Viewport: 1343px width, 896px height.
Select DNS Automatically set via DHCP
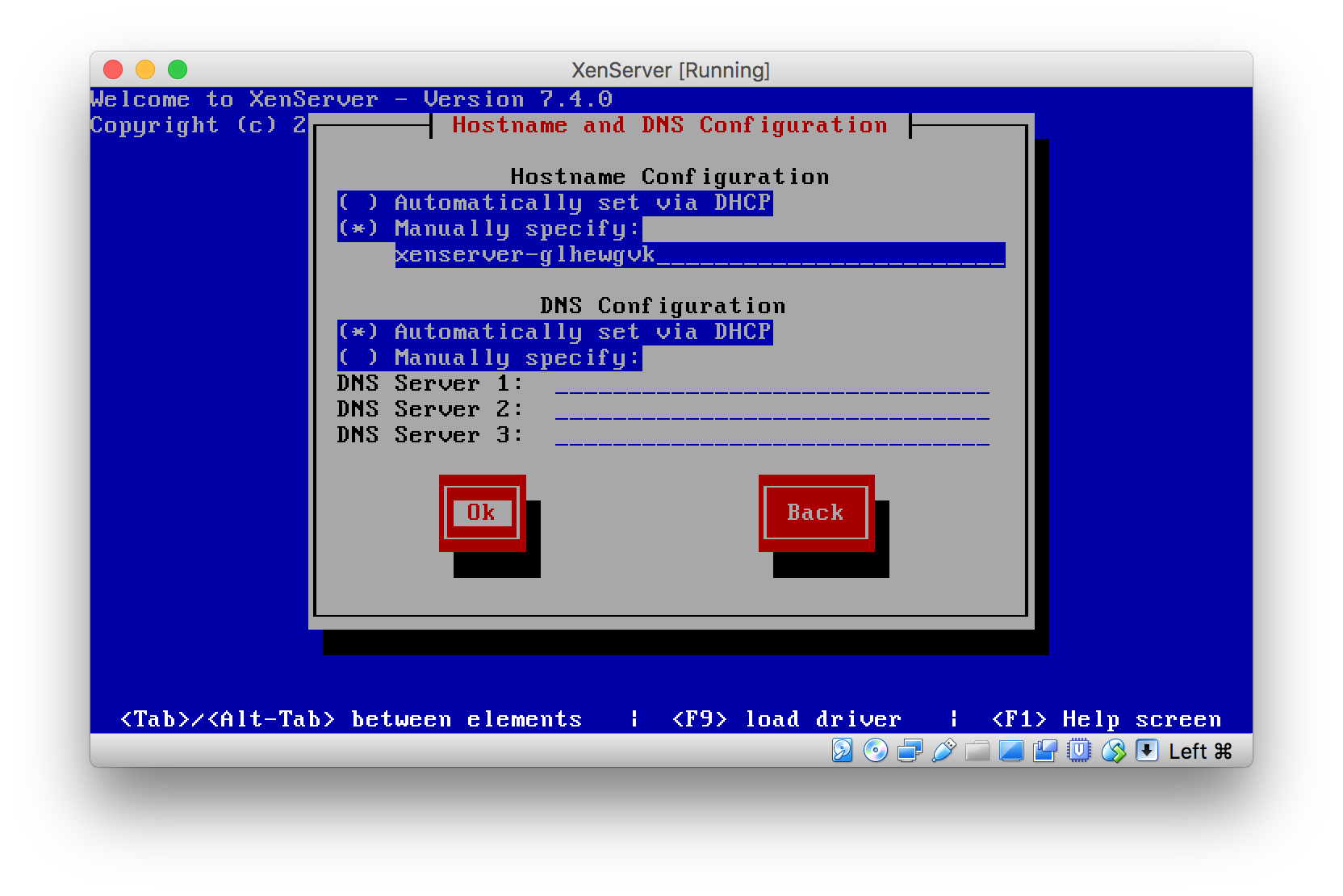555,332
